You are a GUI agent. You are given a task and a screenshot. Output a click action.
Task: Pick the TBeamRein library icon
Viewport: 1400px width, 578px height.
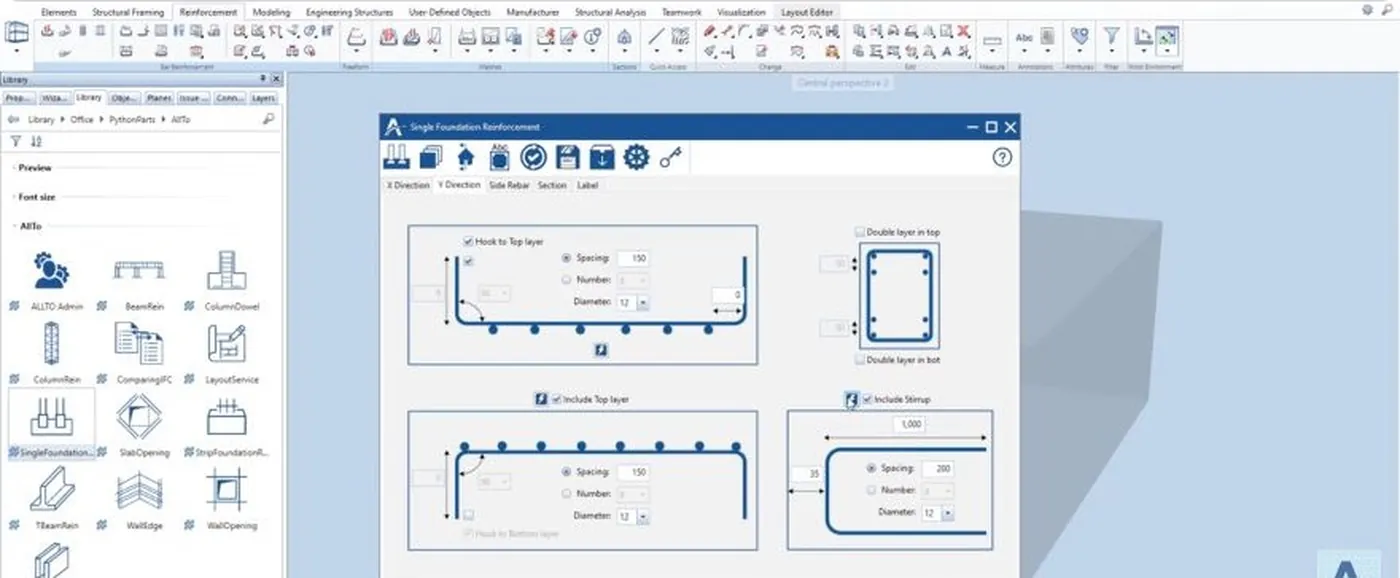pyautogui.click(x=51, y=489)
